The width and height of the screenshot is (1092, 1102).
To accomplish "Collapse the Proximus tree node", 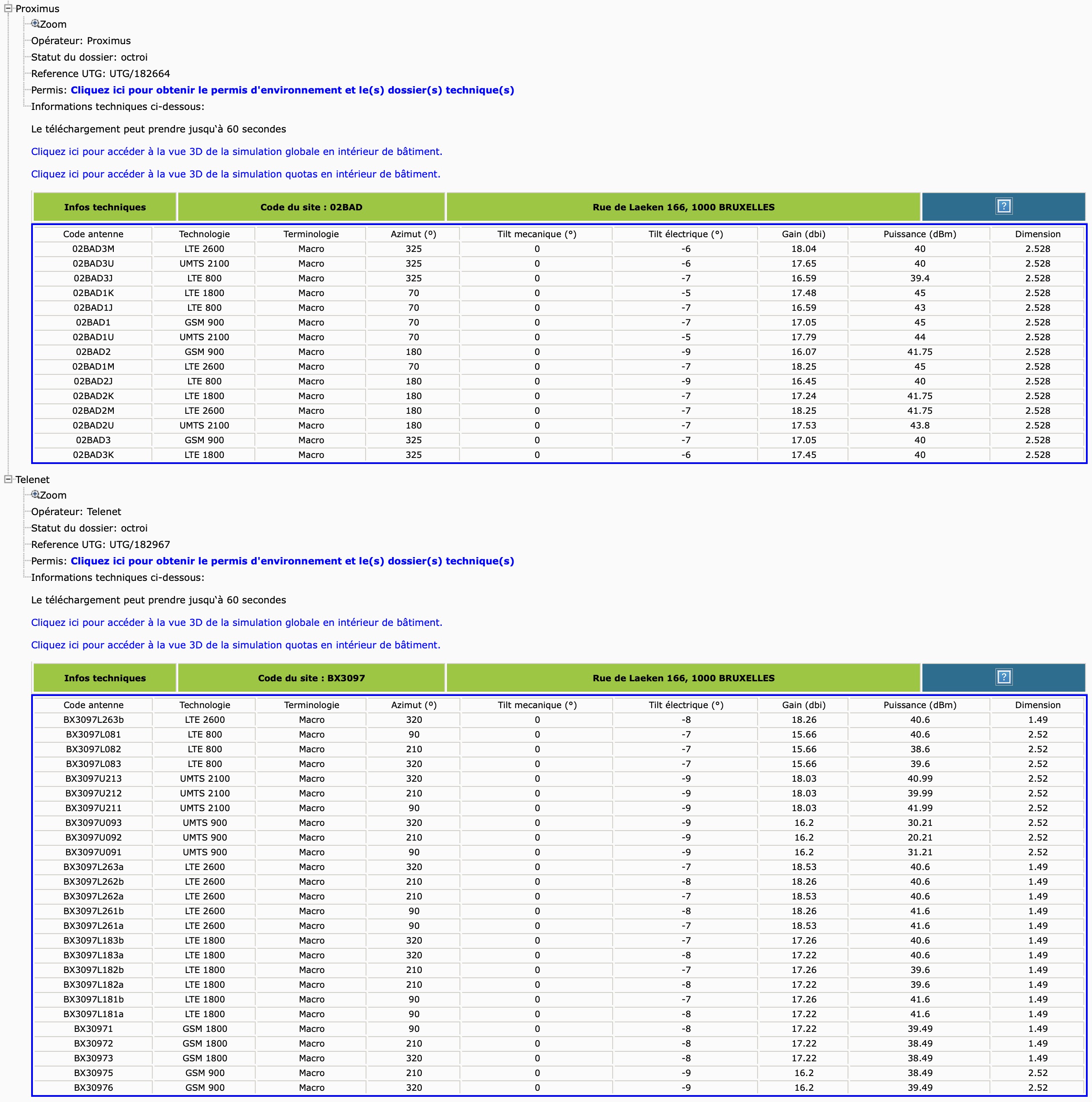I will tap(8, 9).
